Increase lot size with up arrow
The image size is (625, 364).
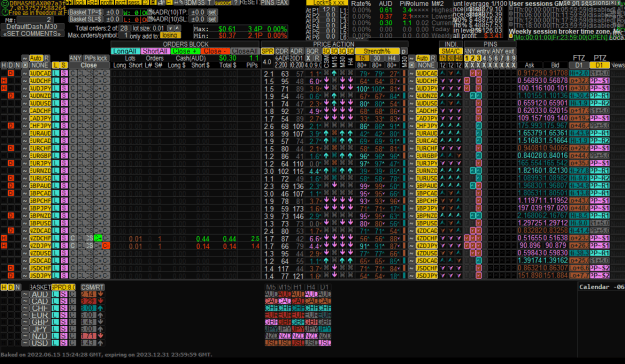177,28
